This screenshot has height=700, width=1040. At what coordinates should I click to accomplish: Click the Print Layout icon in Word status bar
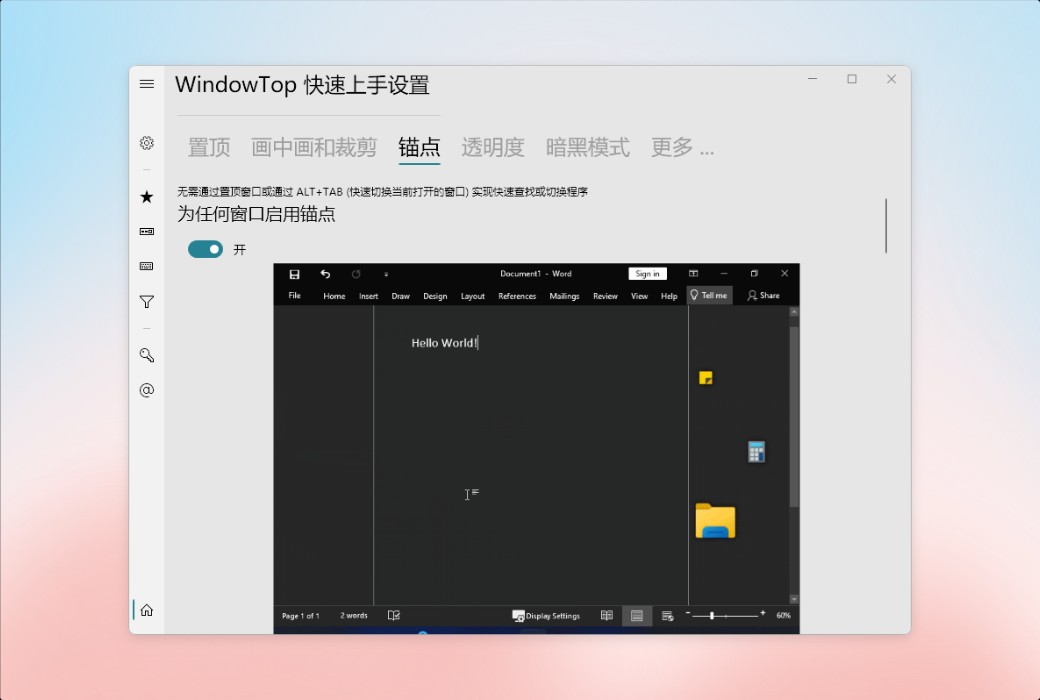pos(637,616)
